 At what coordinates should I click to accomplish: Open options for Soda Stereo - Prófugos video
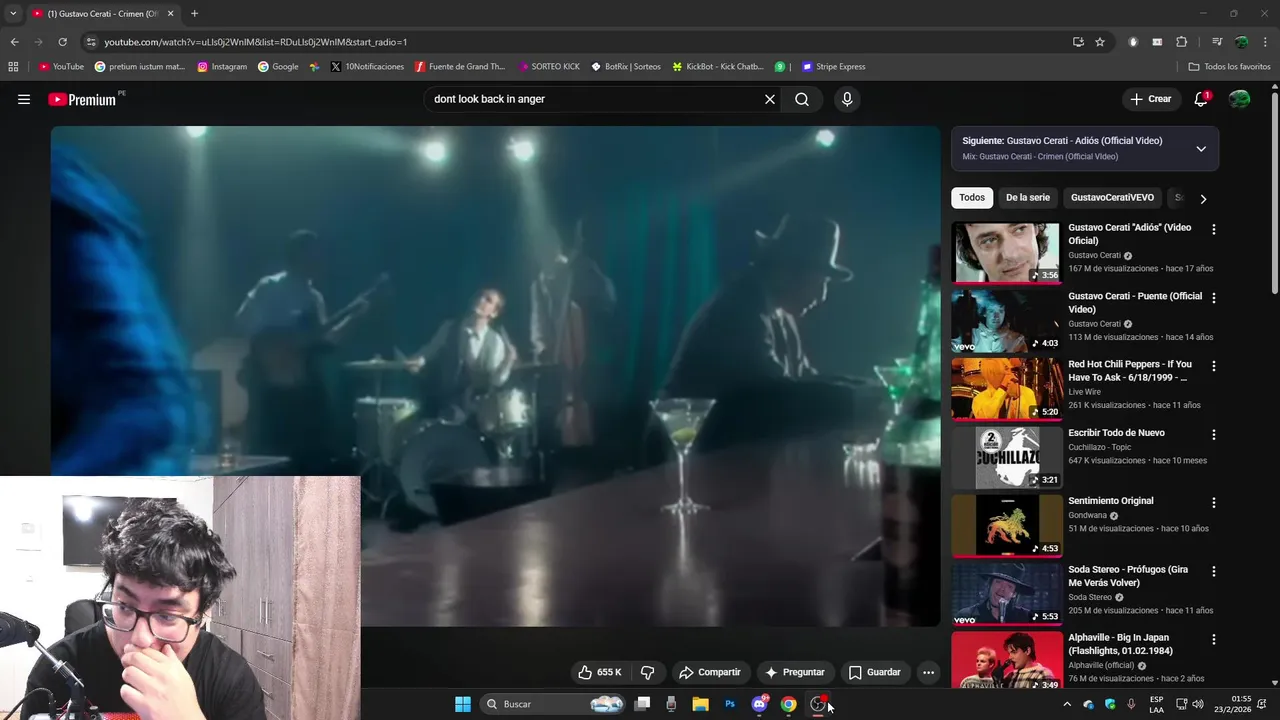tap(1214, 571)
